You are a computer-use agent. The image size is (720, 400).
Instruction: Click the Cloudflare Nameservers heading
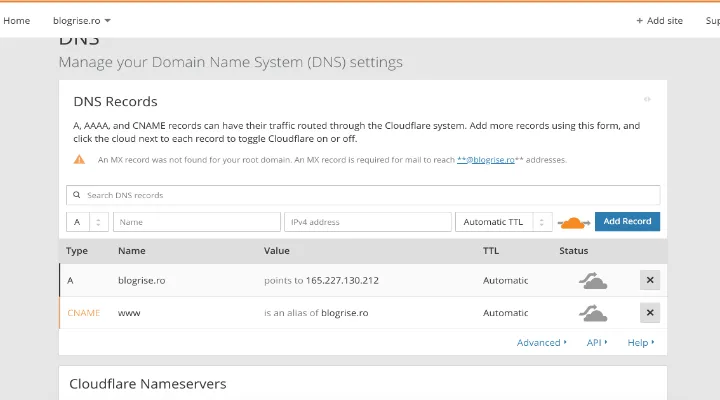coord(147,384)
